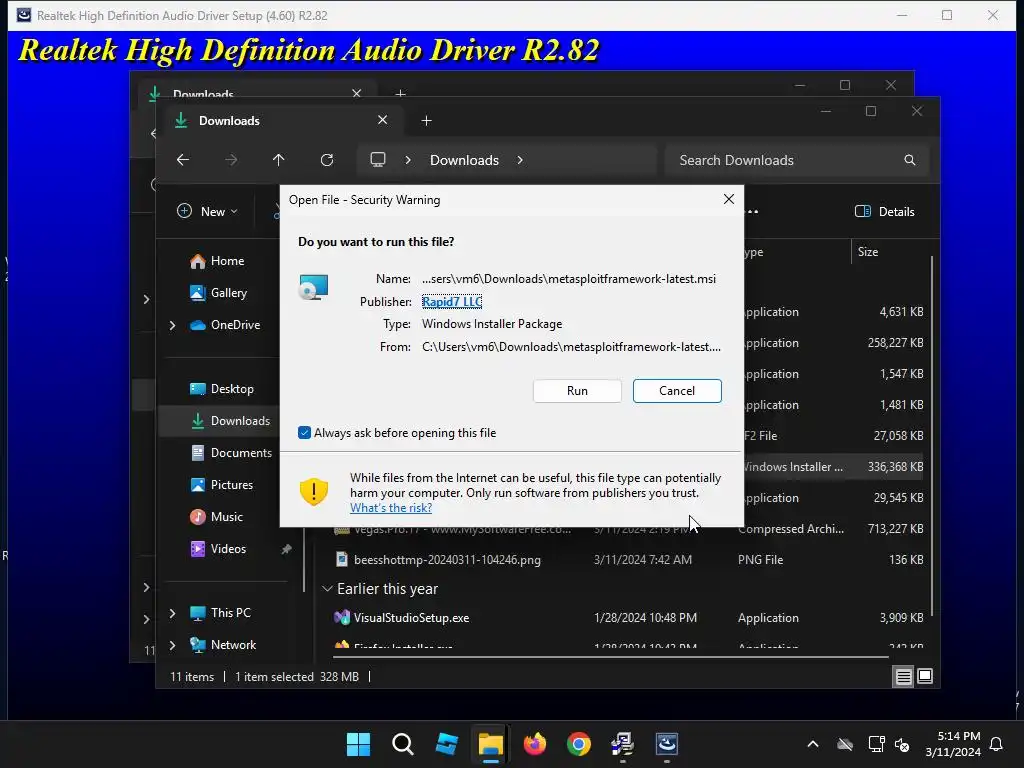Refresh the Downloads folder
This screenshot has height=768, width=1024.
point(327,160)
